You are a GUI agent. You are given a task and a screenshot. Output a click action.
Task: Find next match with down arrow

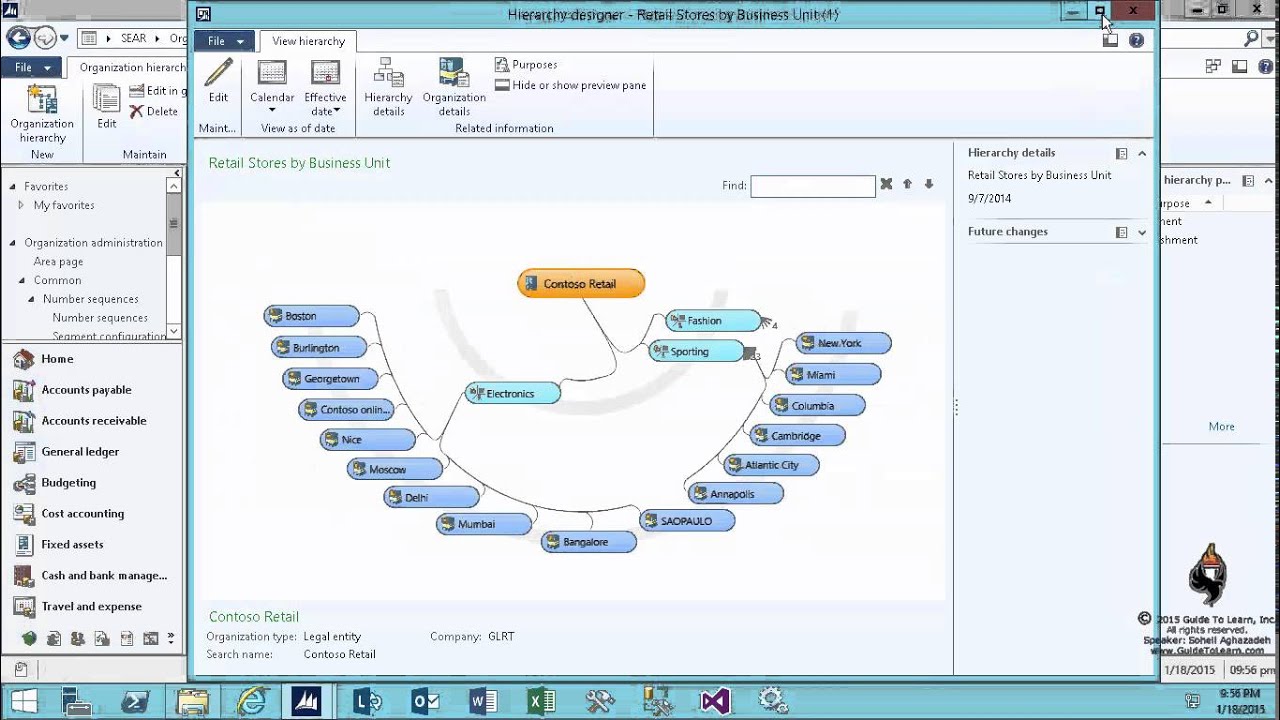coord(929,184)
